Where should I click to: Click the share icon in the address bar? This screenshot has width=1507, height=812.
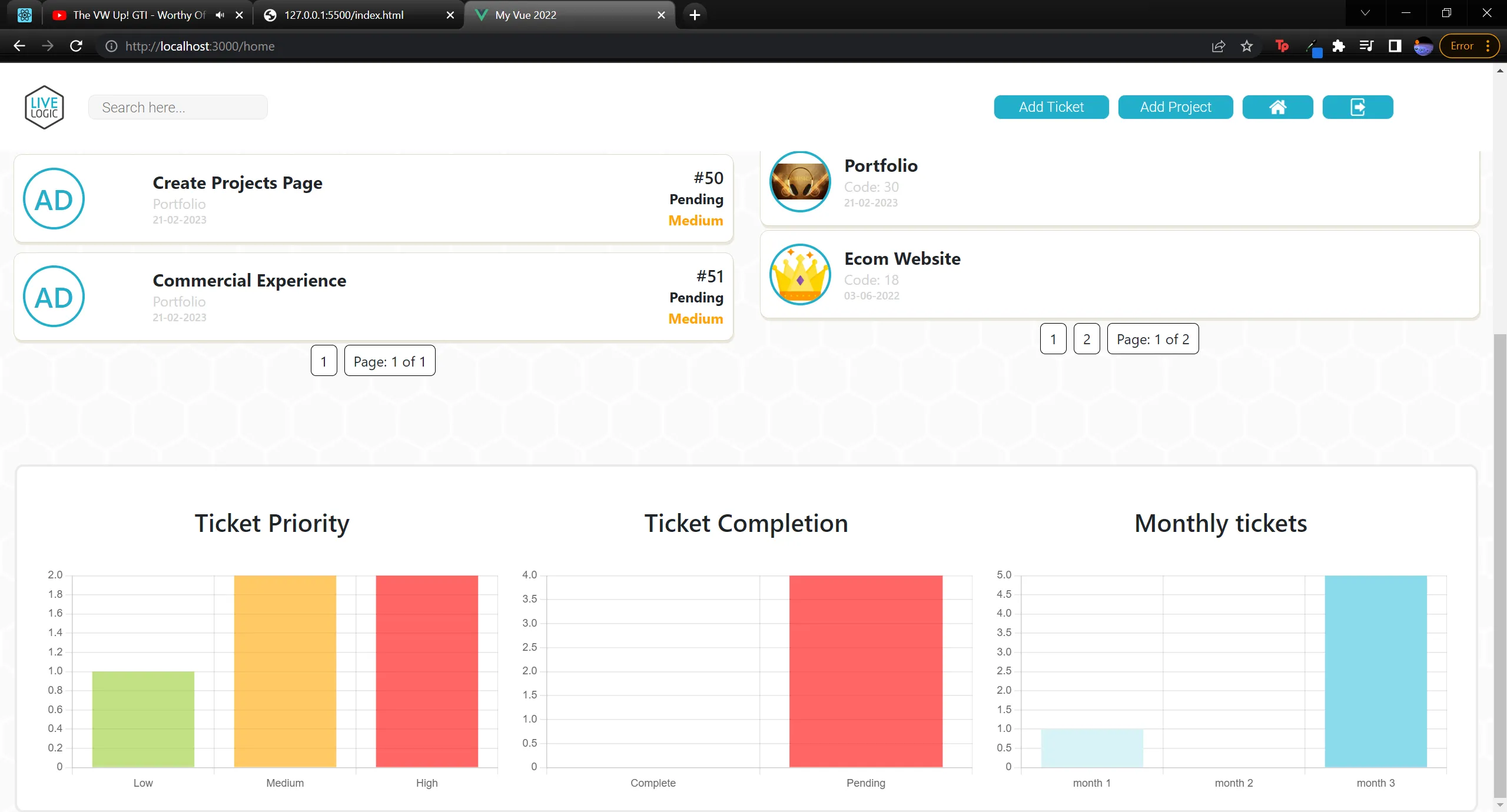[1218, 46]
